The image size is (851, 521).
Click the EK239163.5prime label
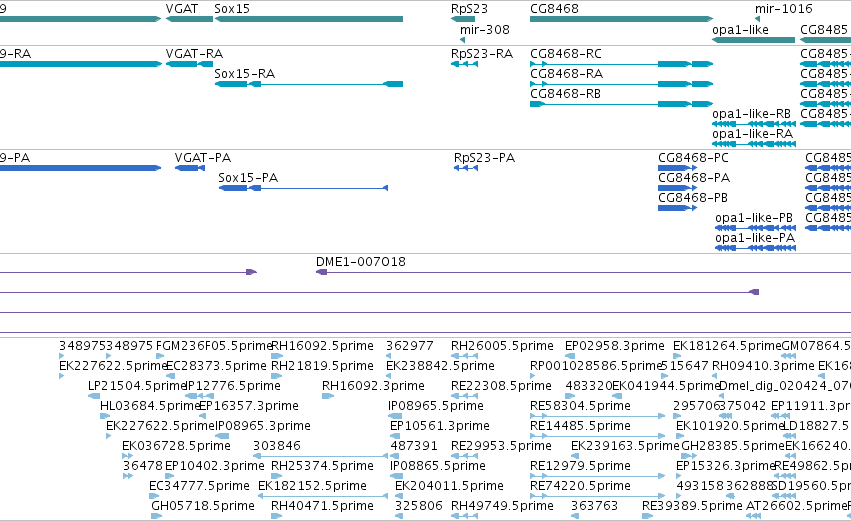pos(625,447)
